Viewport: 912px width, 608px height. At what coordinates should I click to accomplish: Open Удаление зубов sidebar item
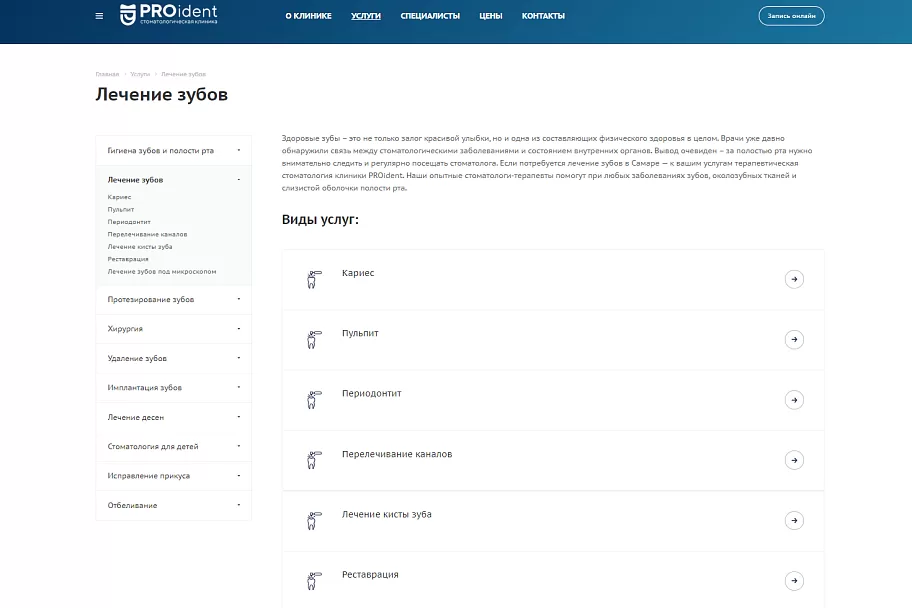(137, 358)
